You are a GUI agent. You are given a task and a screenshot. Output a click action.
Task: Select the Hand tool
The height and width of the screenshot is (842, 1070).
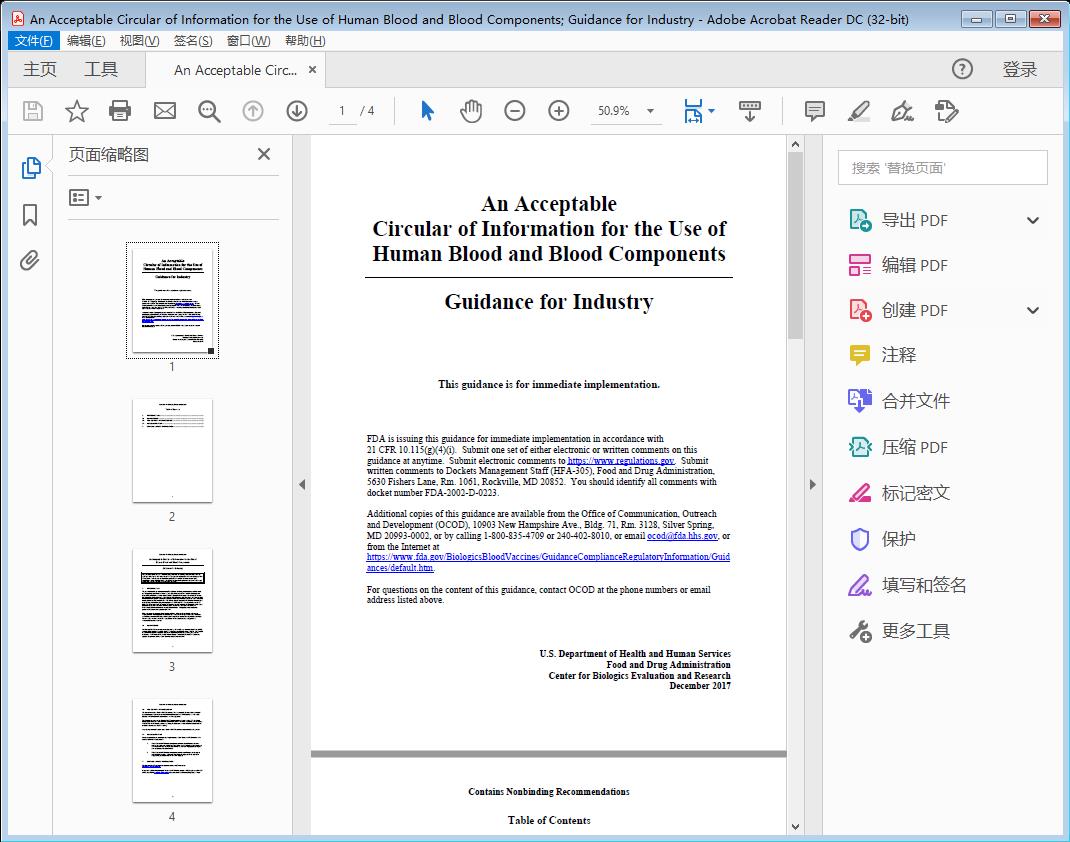[470, 111]
